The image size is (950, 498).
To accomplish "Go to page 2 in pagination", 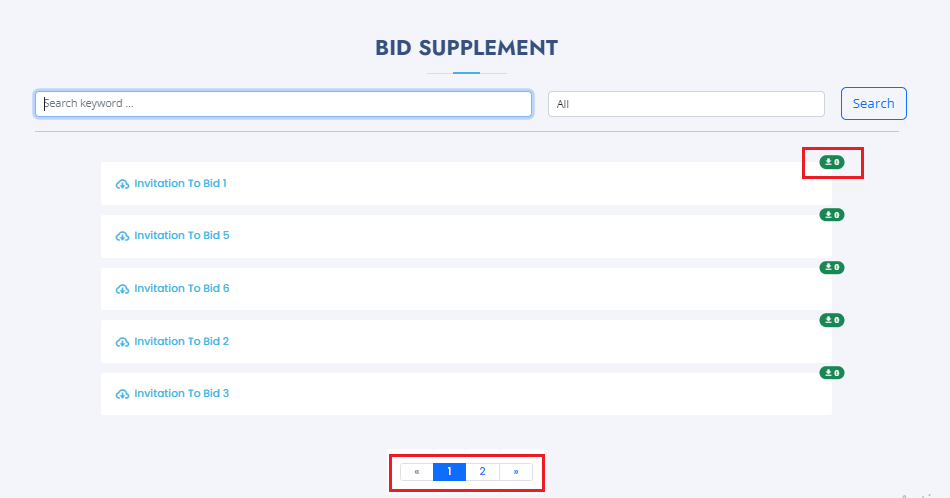I will pos(482,471).
